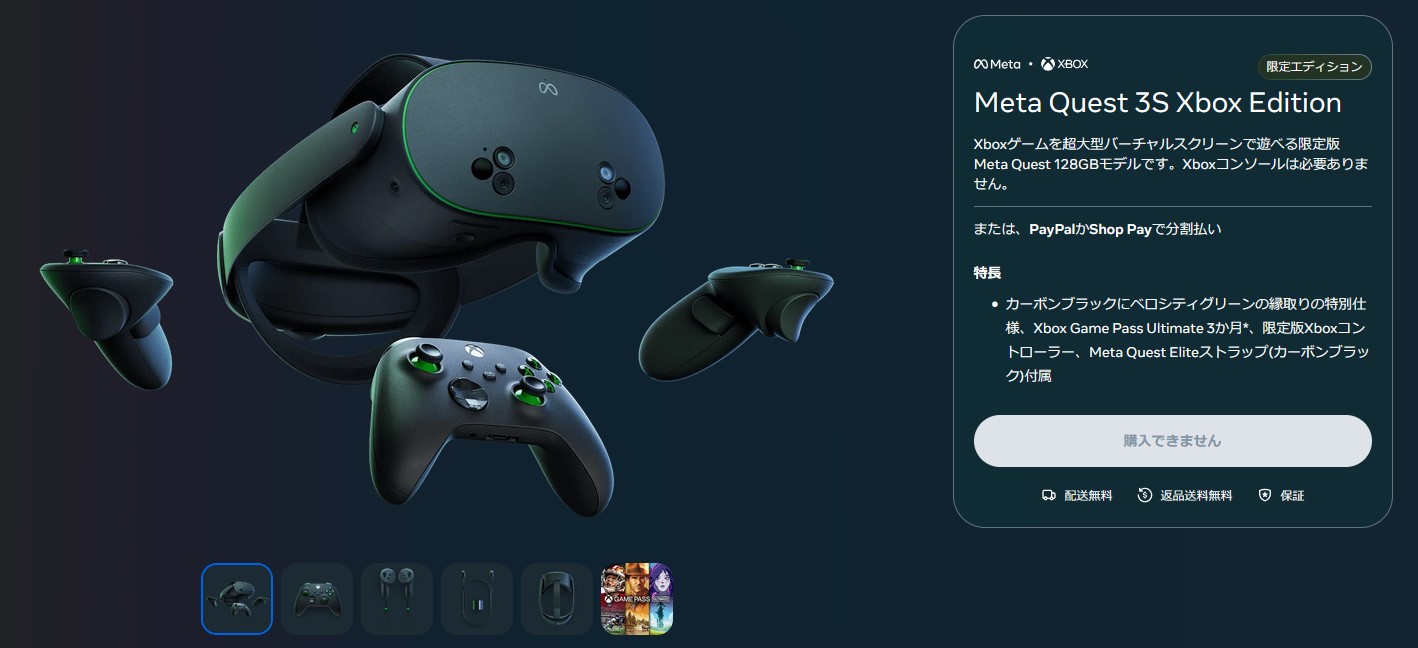The image size is (1418, 648).
Task: Click the PayPal installment payment text
Action: [x=1053, y=229]
